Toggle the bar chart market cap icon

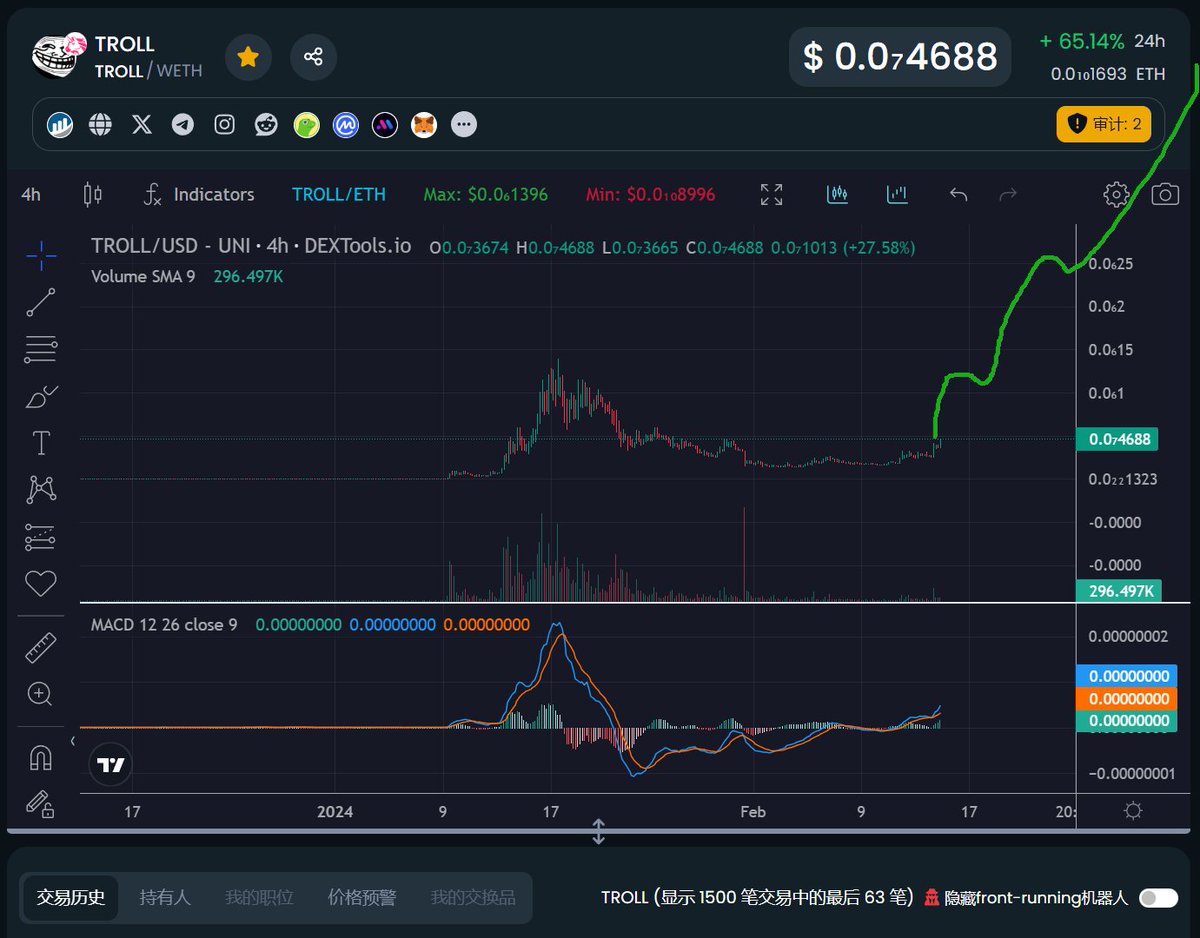(897, 194)
